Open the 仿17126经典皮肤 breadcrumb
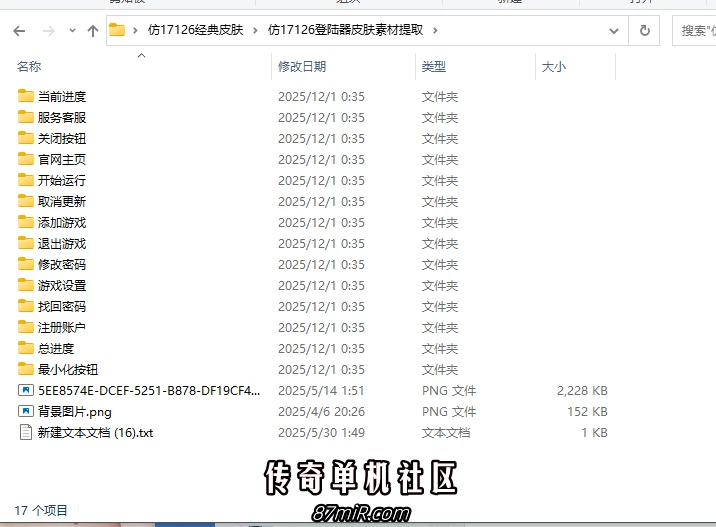Viewport: 716px width, 527px height. [x=195, y=30]
